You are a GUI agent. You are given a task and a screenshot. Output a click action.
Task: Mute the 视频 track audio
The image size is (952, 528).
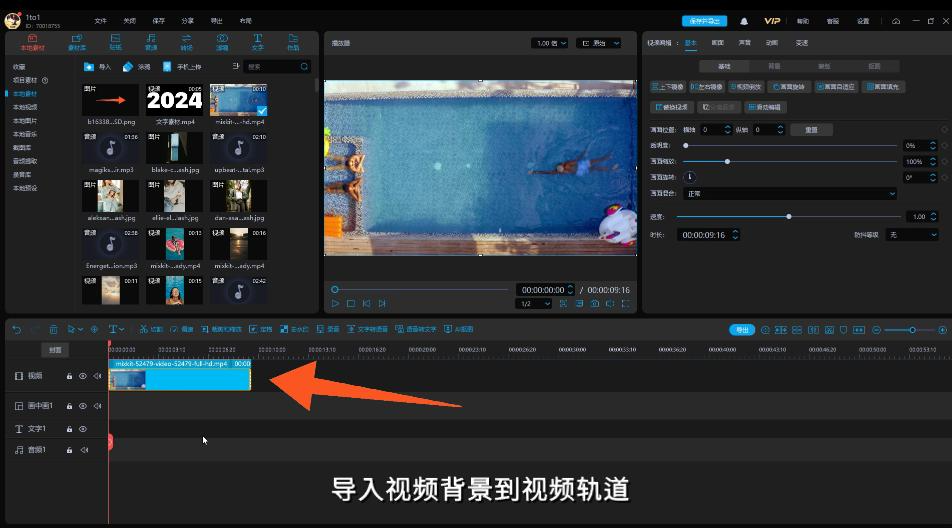point(97,376)
